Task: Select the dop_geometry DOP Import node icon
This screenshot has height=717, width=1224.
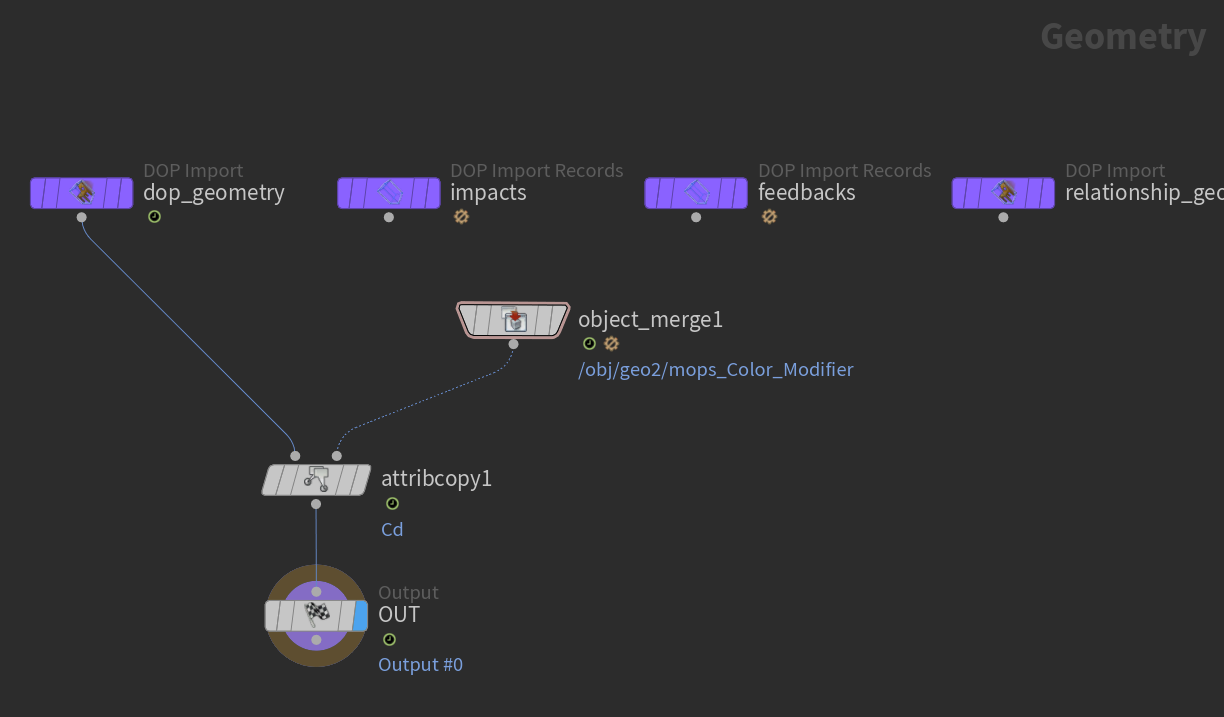Action: (81, 192)
